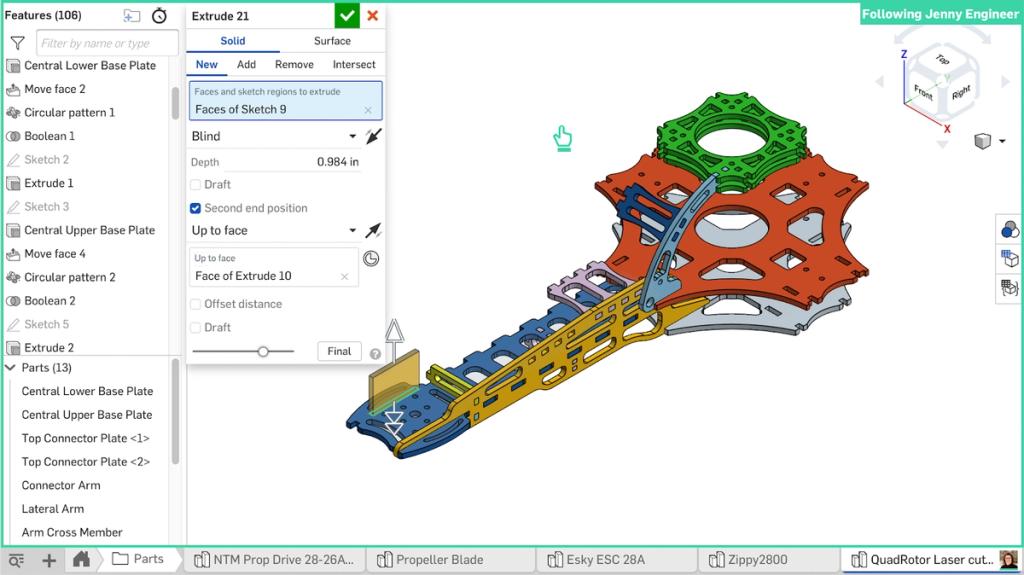Viewport: 1024px width, 575px height.
Task: Click the rollback timer icon in Features header
Action: (x=160, y=16)
